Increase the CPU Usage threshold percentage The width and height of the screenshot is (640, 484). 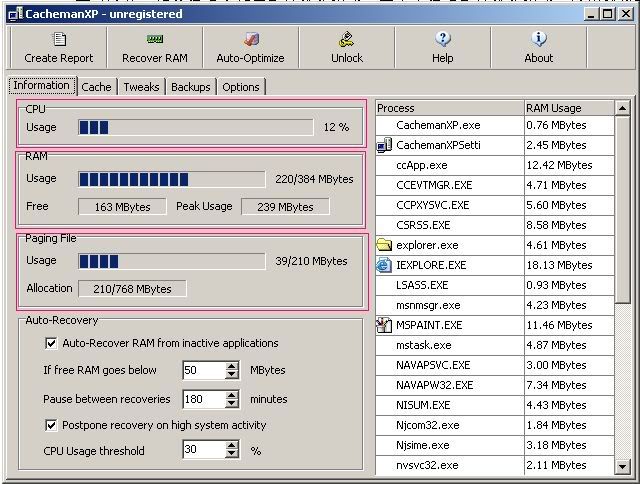click(232, 447)
